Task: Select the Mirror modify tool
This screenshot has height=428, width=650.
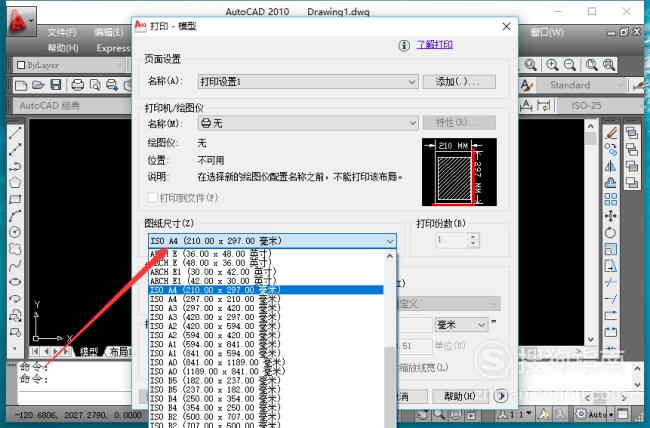Action: (x=611, y=166)
